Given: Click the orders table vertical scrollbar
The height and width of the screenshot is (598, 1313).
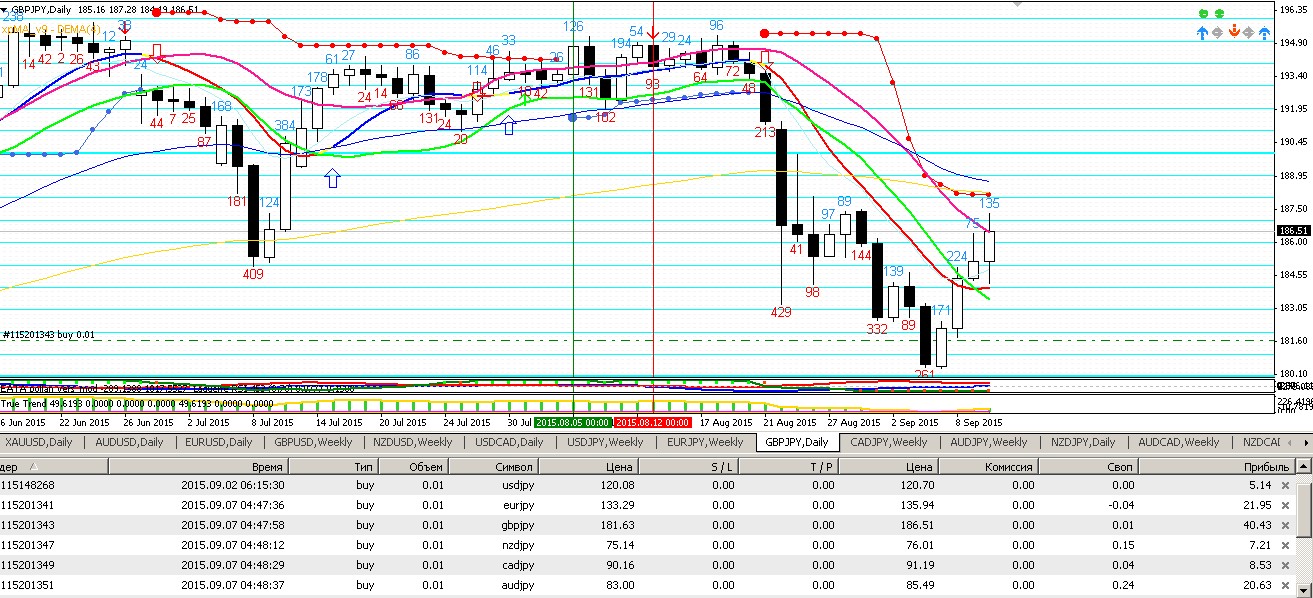Looking at the screenshot, I should point(1305,528).
